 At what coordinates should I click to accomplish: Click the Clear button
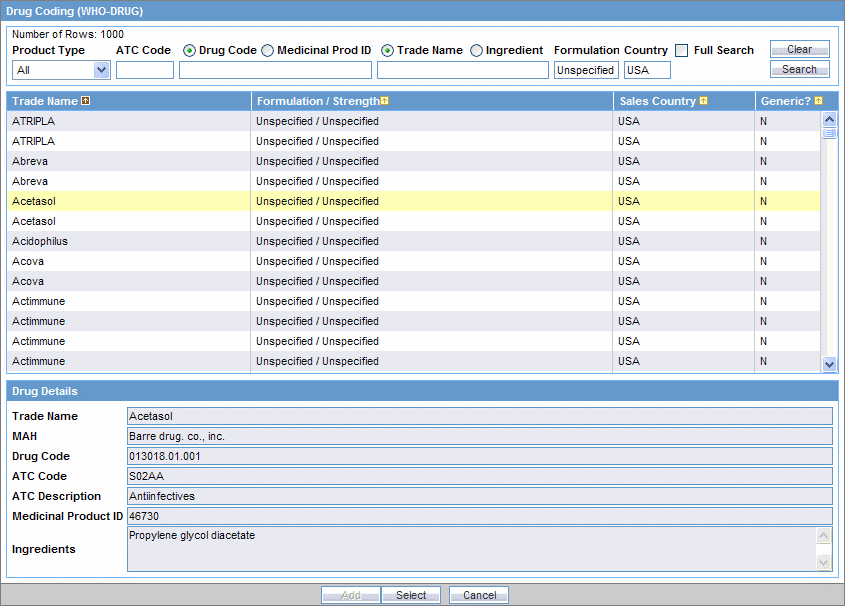point(799,49)
